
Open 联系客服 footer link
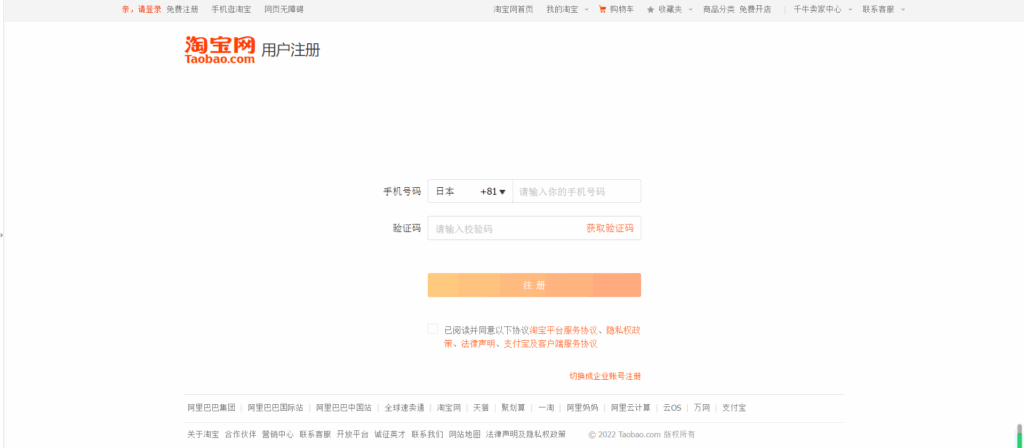coord(315,434)
